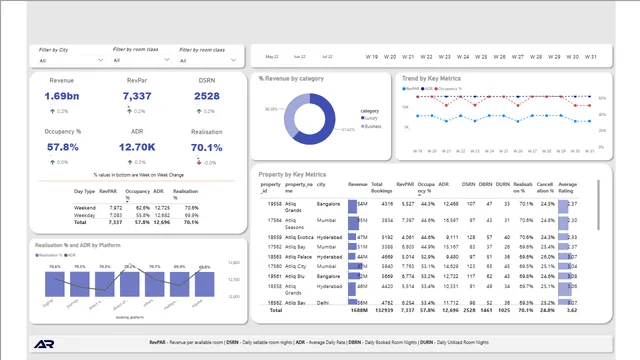The height and width of the screenshot is (360, 640).
Task: Click the scrollbar of Property by Key Metrics table
Action: click(x=598, y=205)
